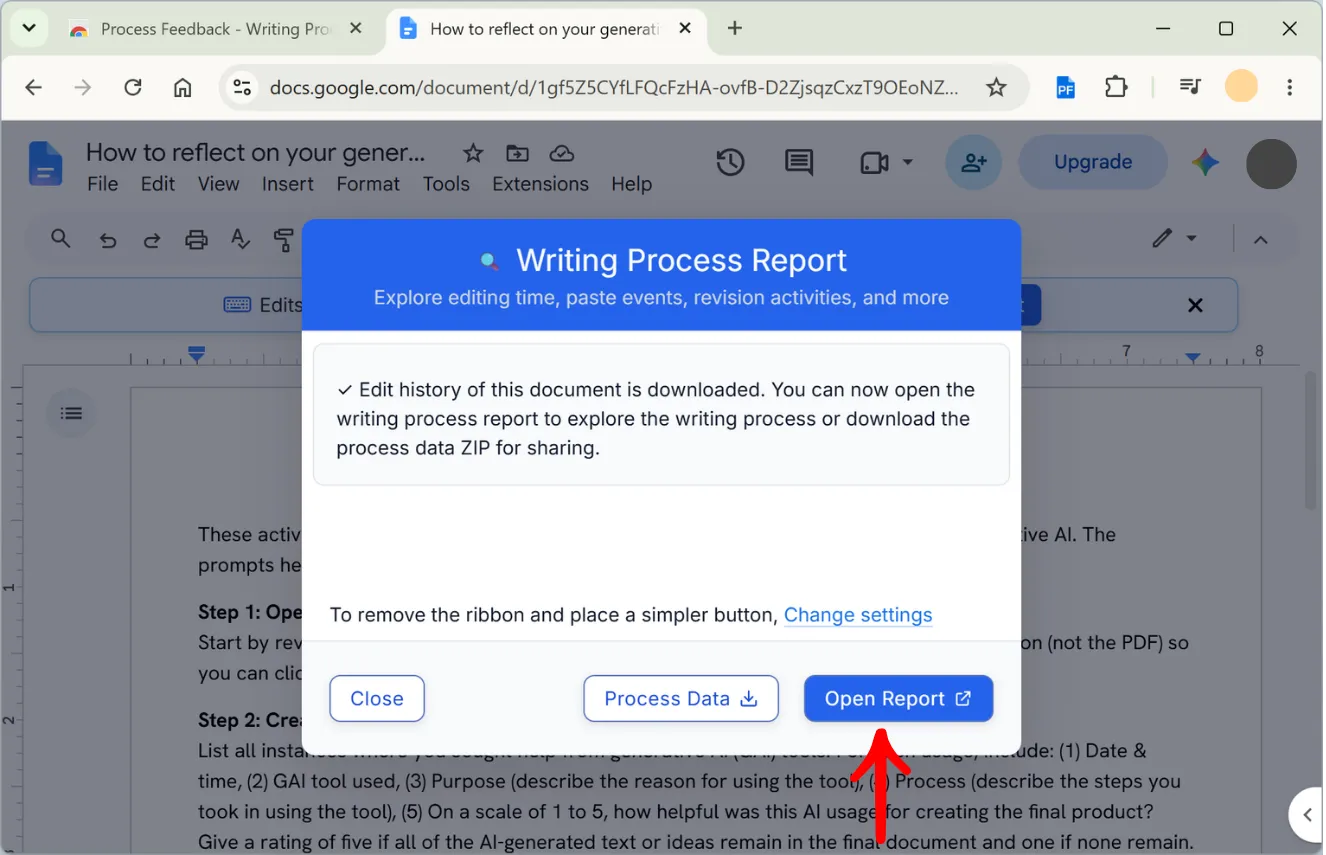Close the Google Docs browser tab
Viewport: 1326px width, 855px height.
tap(685, 29)
